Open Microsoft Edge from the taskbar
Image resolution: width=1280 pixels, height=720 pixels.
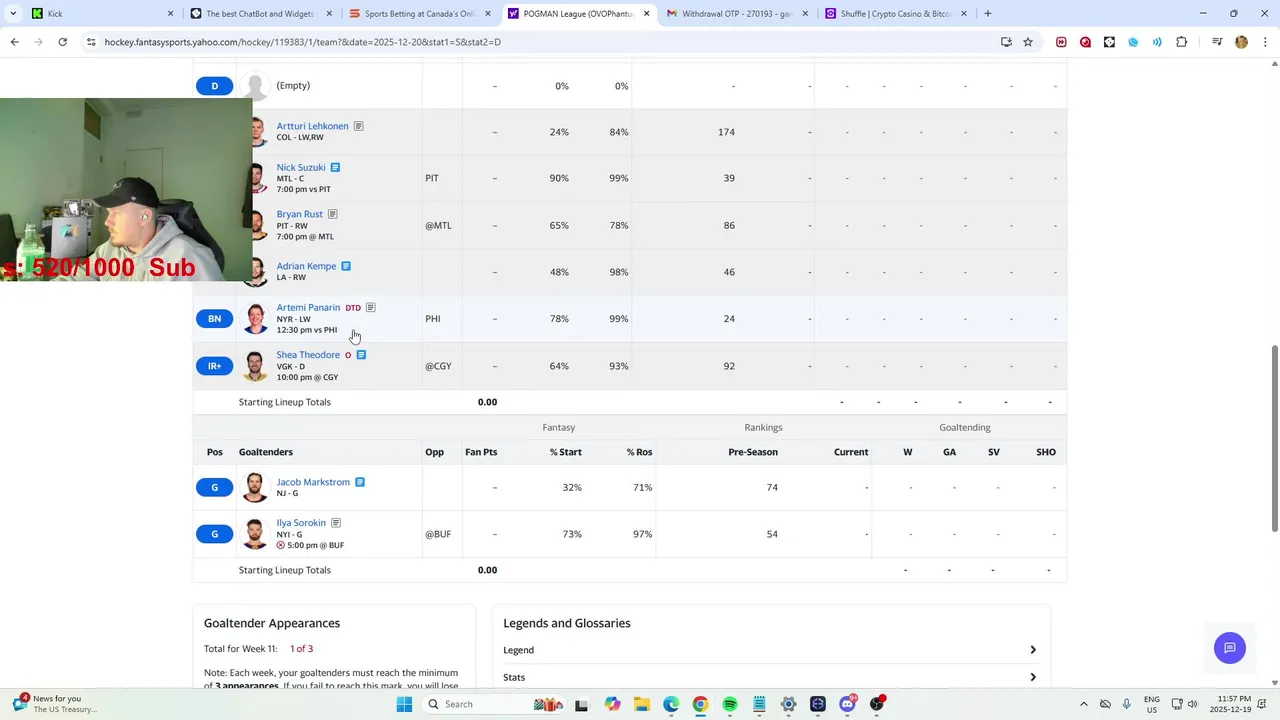coord(671,704)
